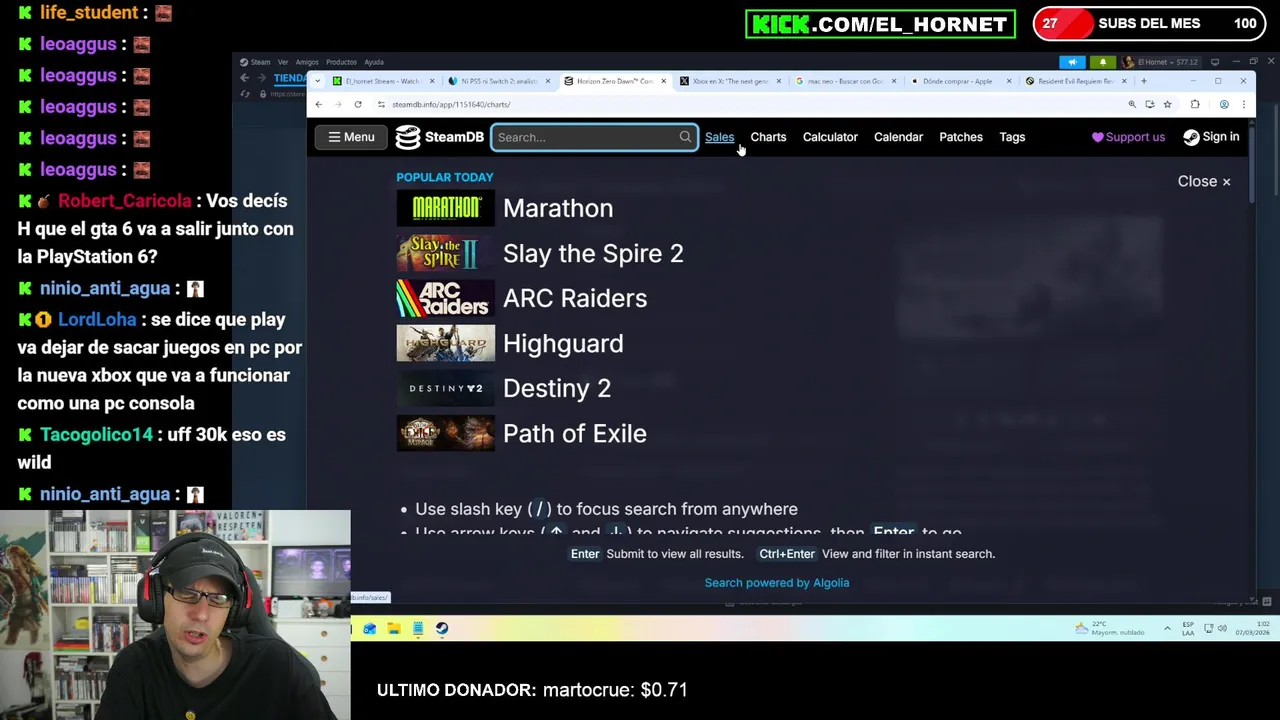Open the taskbar clock and date
The image size is (1280, 720).
[1253, 629]
